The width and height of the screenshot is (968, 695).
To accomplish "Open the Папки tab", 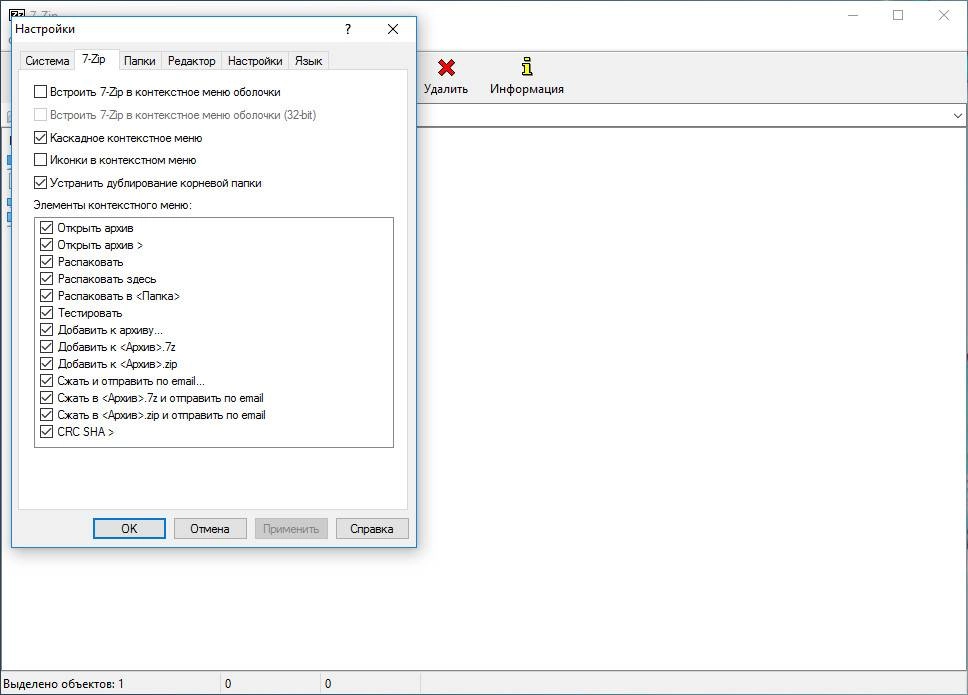I will tap(140, 60).
